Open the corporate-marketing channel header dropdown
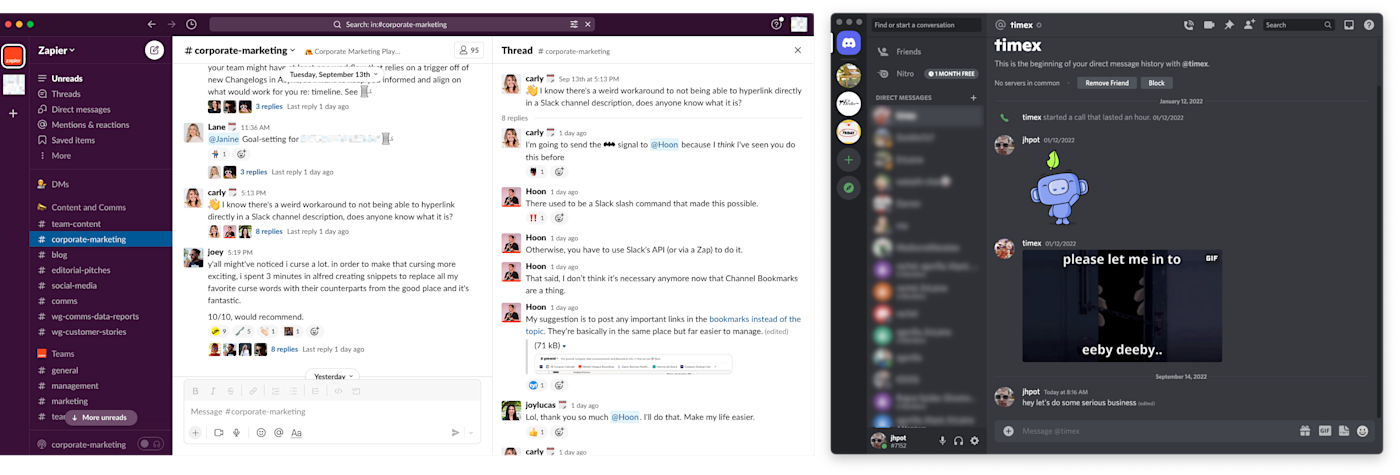The width and height of the screenshot is (1400, 475). click(x=240, y=50)
